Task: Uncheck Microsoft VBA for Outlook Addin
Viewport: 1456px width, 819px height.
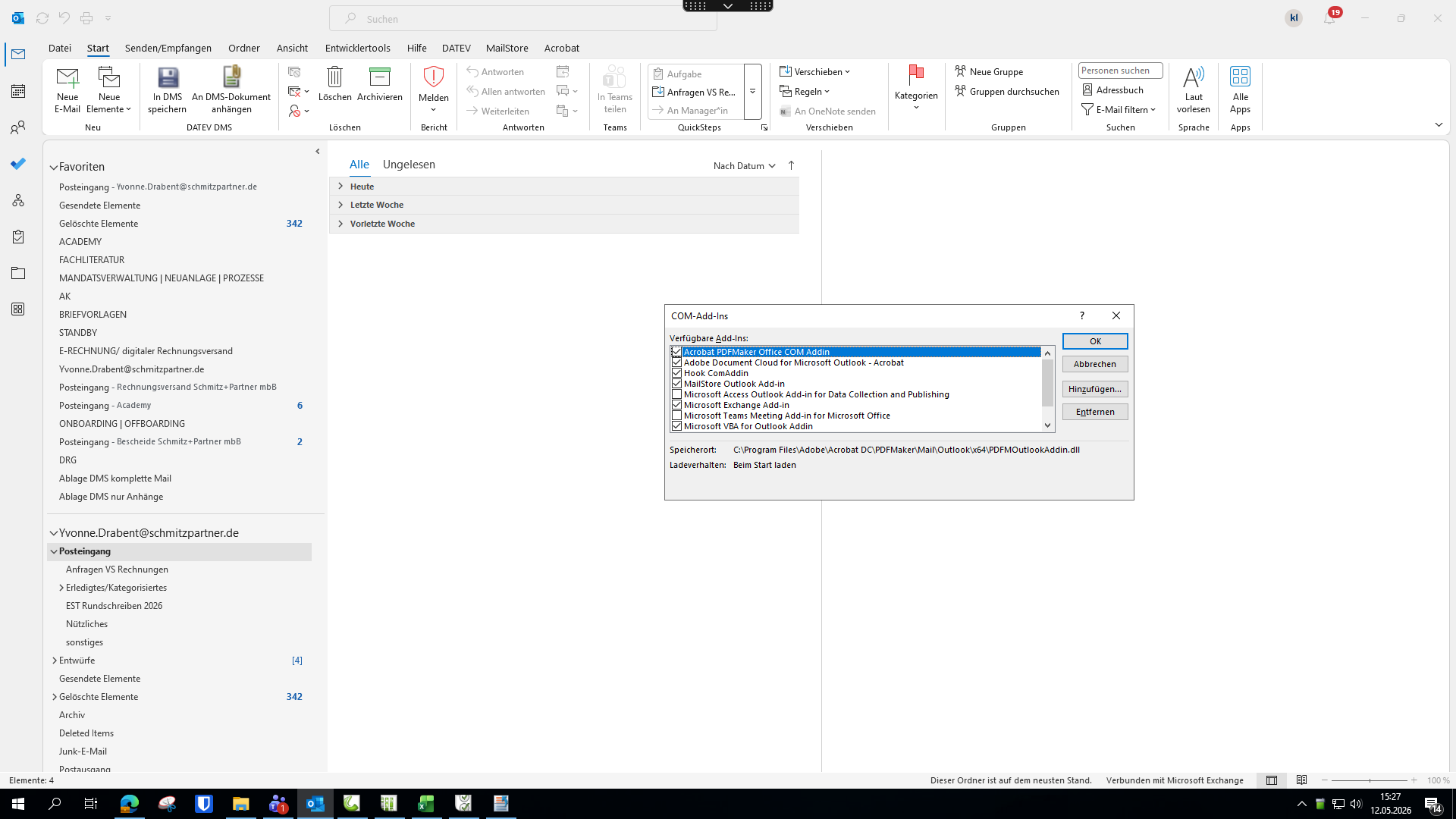Action: coord(676,426)
